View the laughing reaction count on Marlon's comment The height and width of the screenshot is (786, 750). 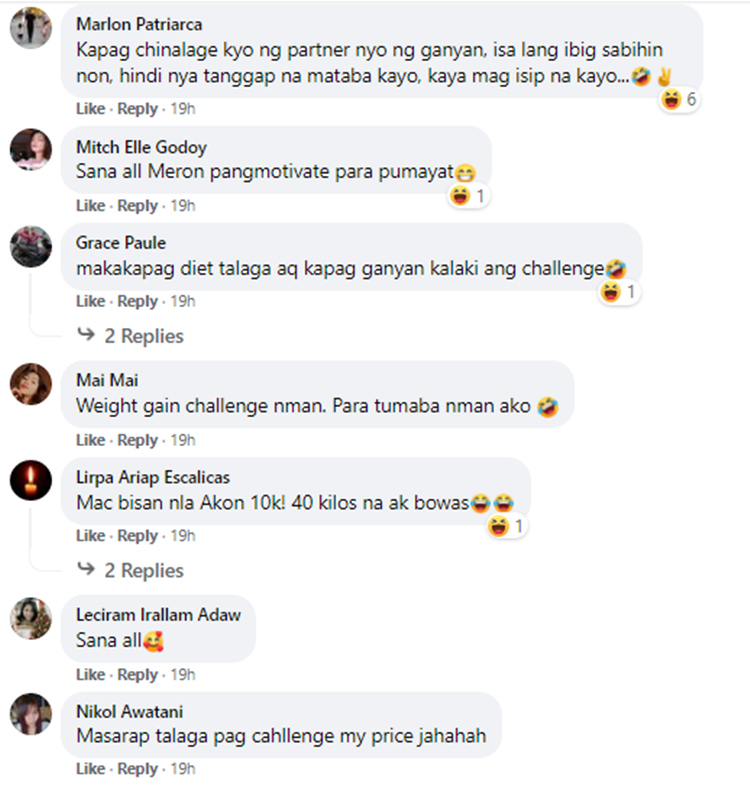tap(679, 99)
